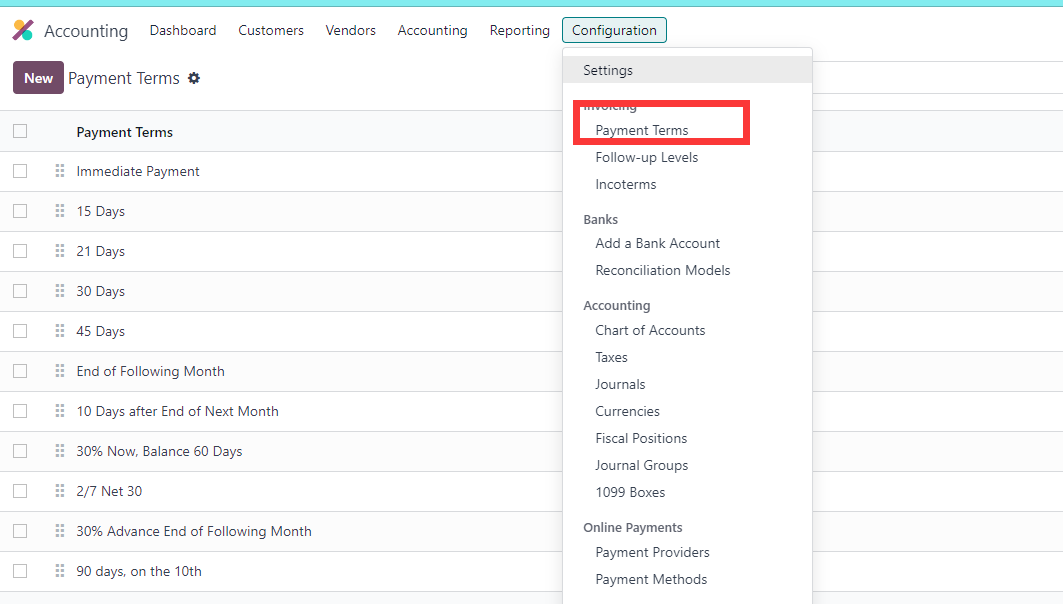Open Settings from the Configuration menu

click(687, 70)
